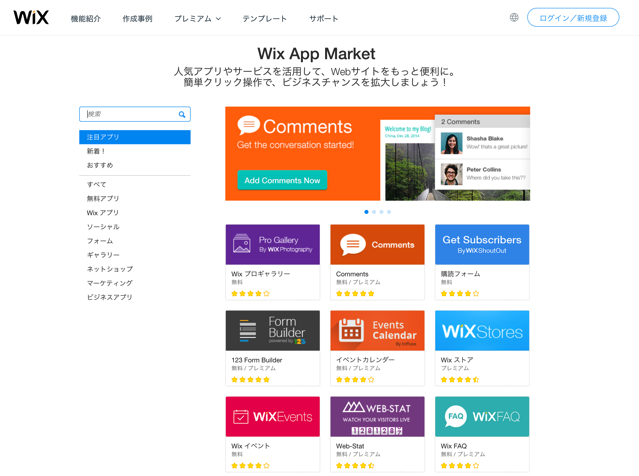
Task: Open the Form Builder app banner
Action: [273, 331]
